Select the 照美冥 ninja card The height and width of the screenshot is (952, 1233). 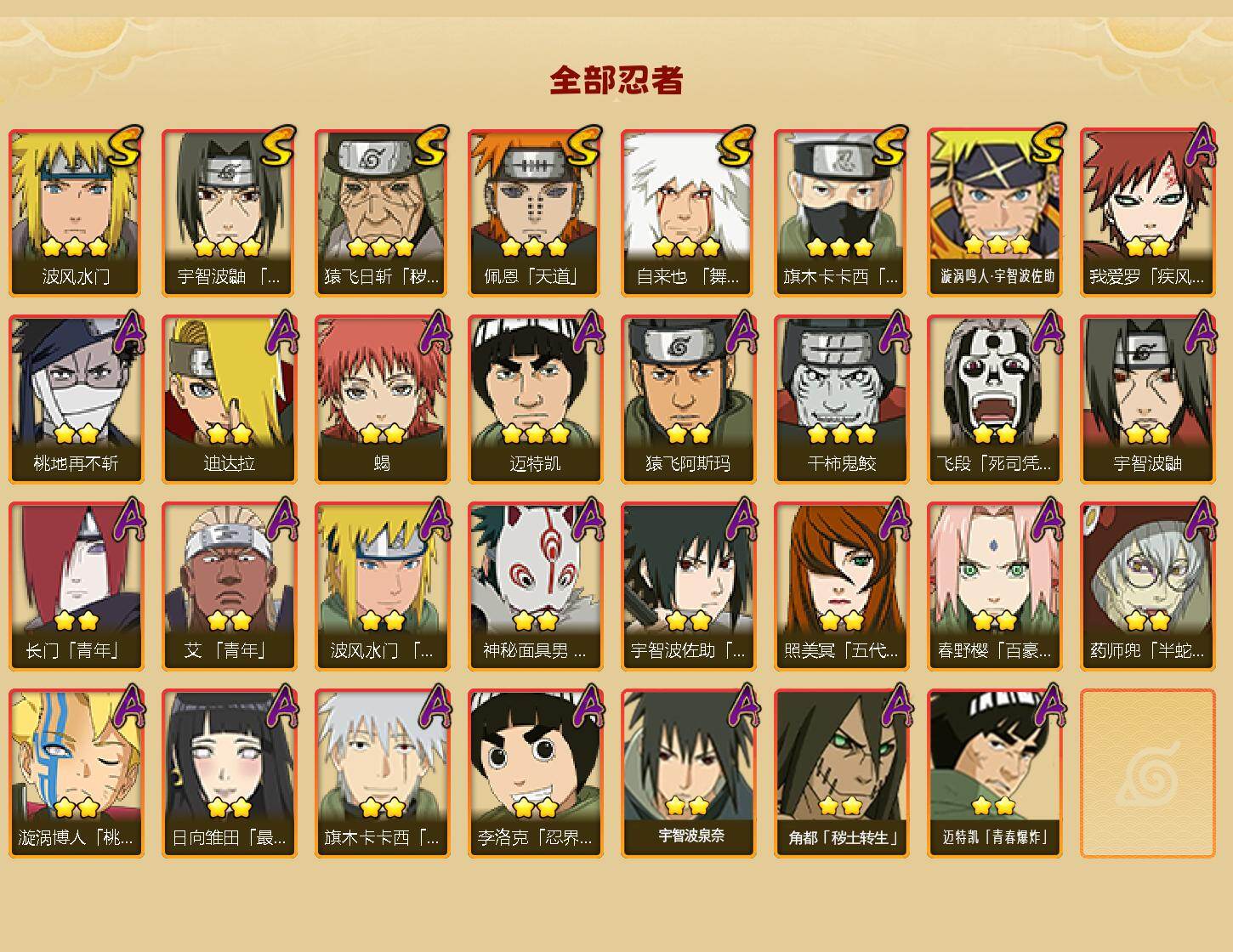(x=841, y=586)
